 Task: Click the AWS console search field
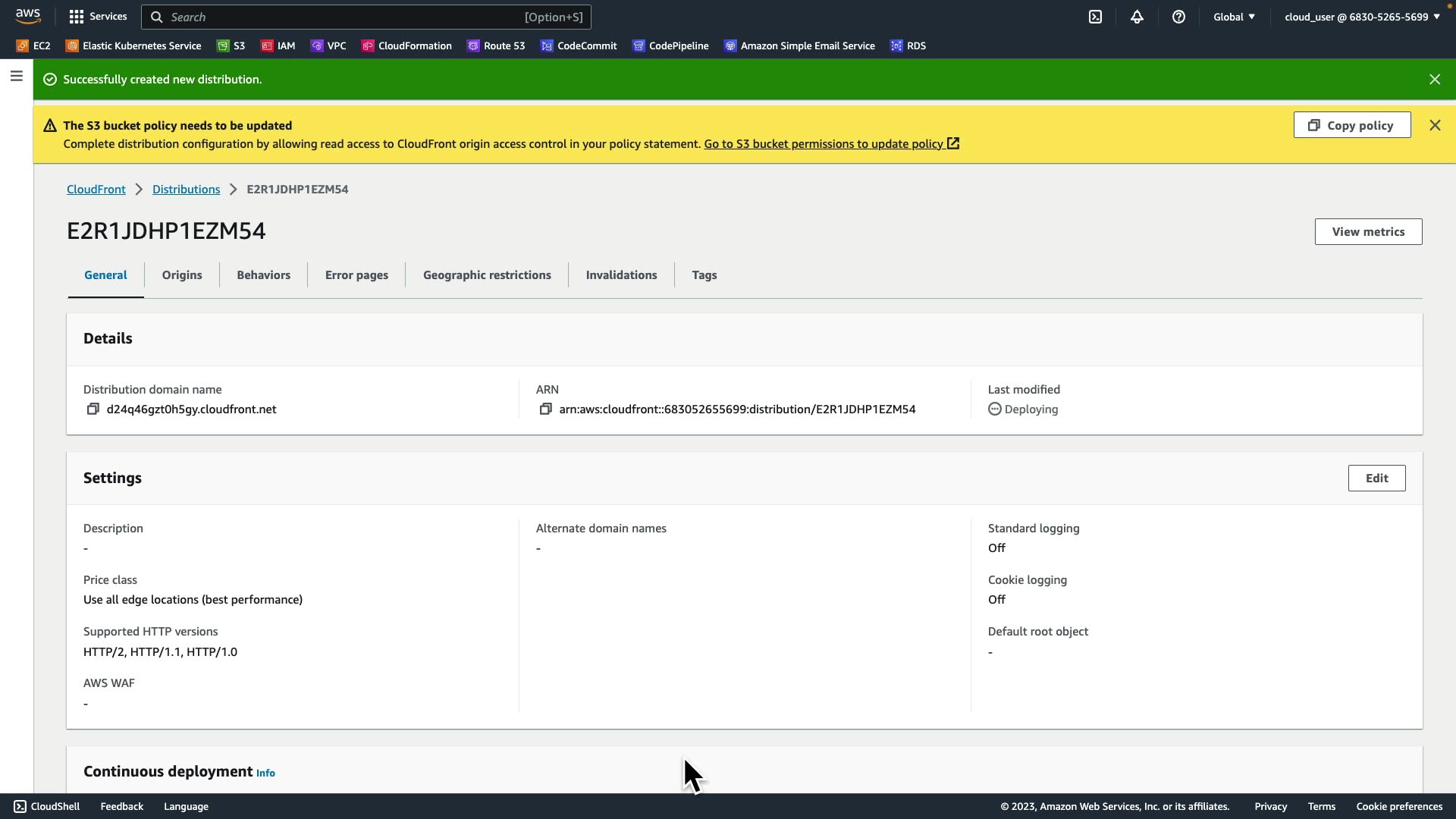(341, 17)
